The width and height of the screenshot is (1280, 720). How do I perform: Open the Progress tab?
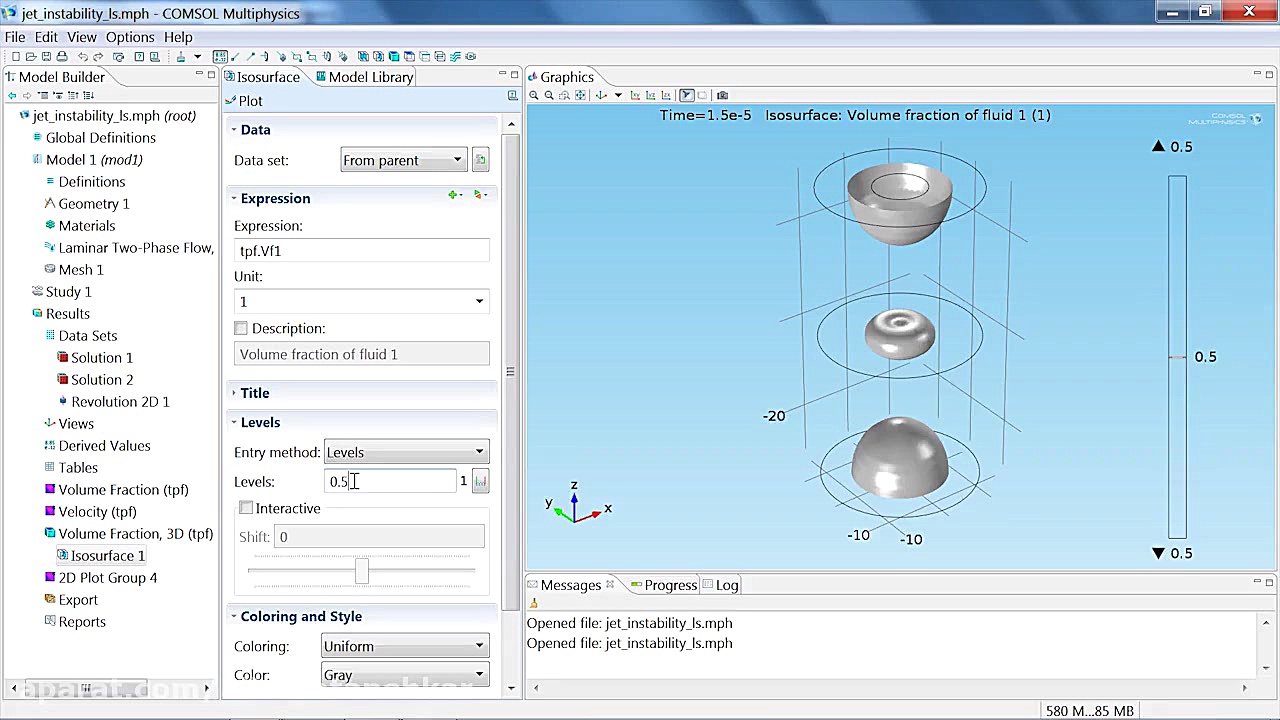tap(669, 585)
